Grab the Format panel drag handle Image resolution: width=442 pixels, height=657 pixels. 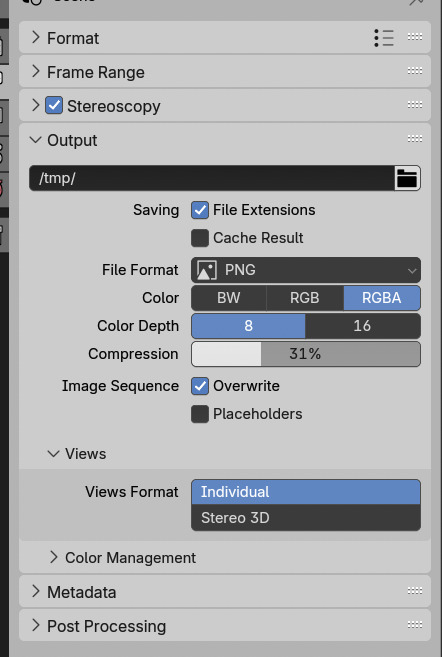coord(414,37)
